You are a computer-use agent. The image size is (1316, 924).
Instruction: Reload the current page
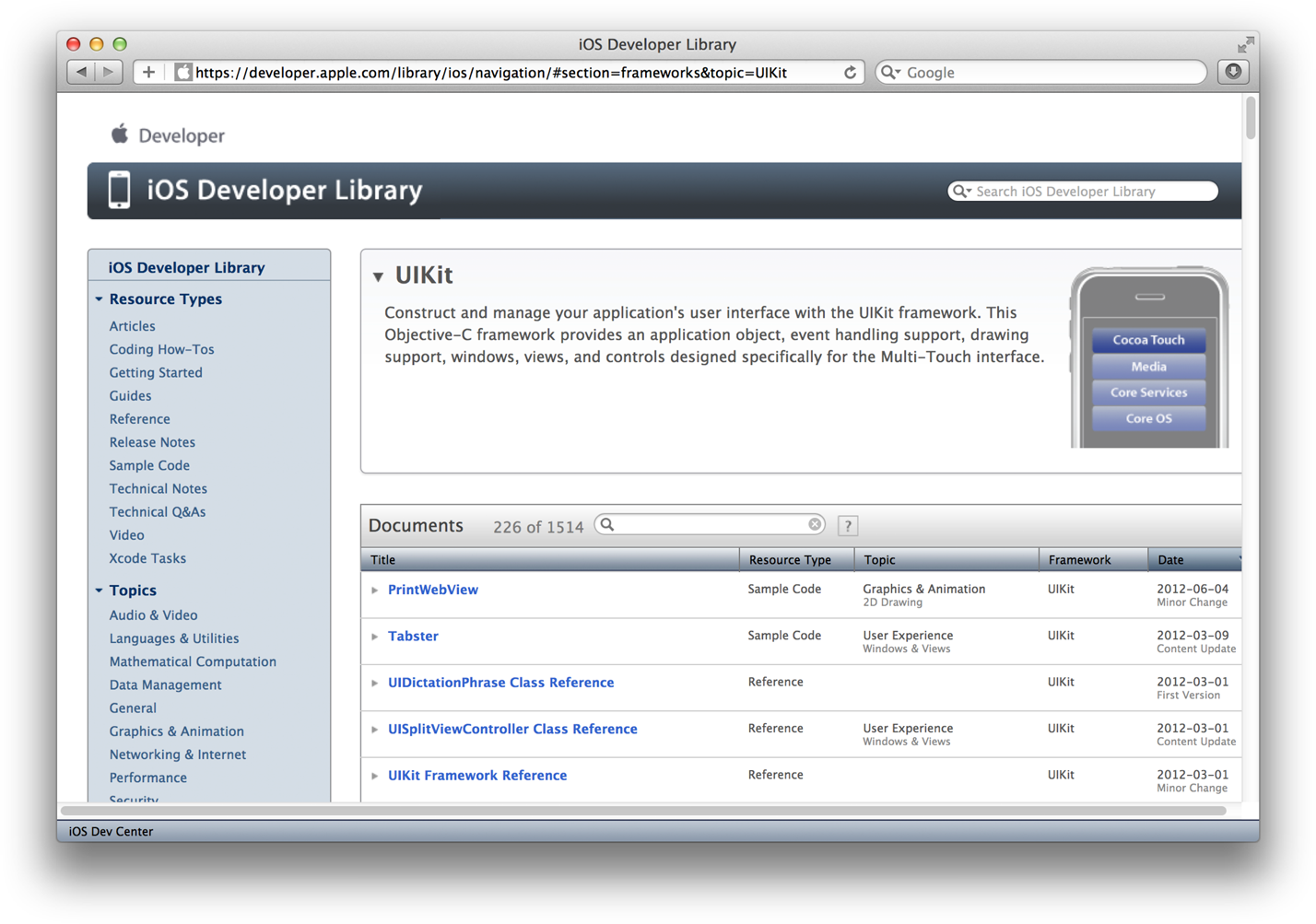click(x=850, y=72)
